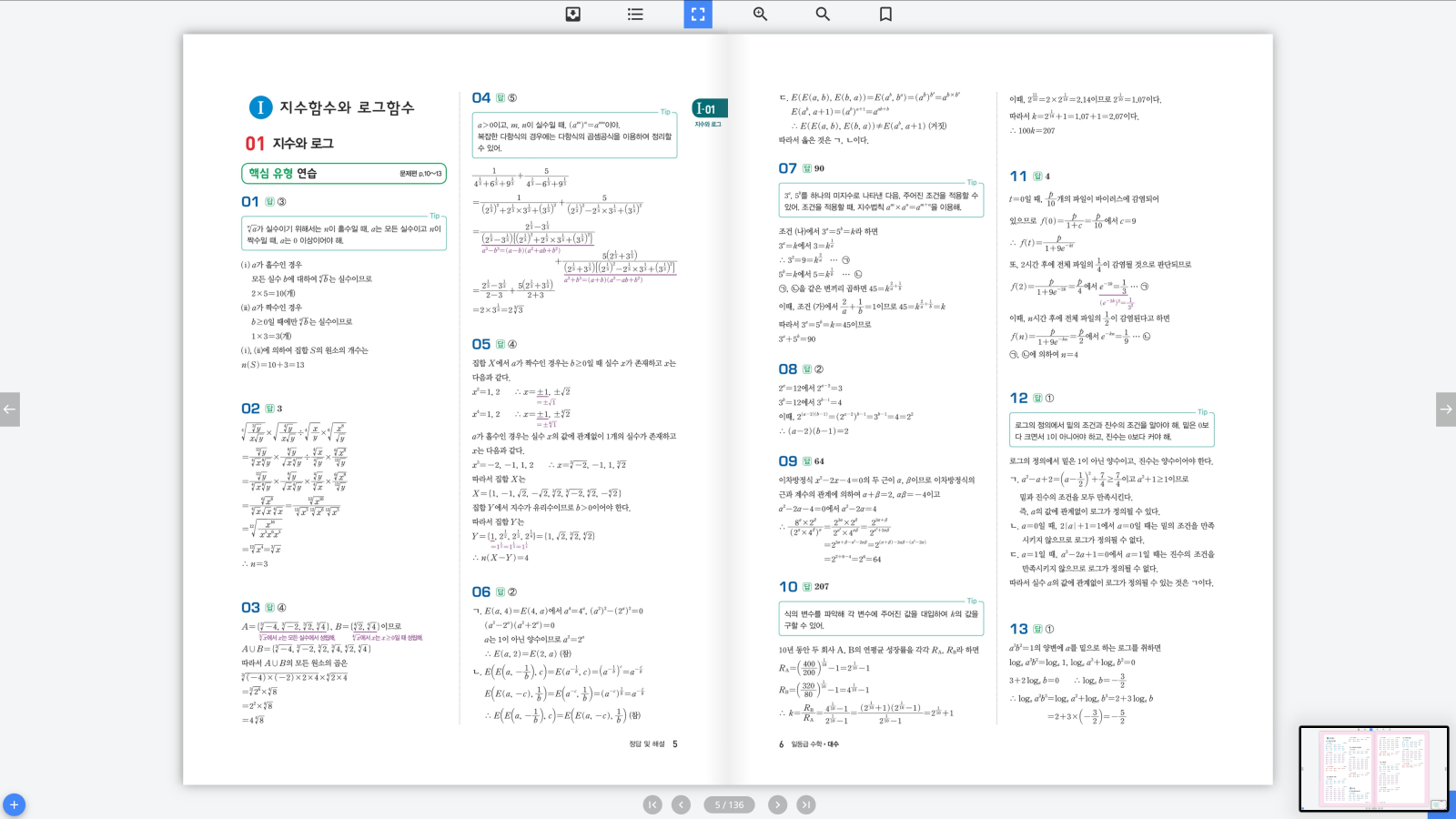
Task: Advance one page in bottom bar
Action: (x=777, y=804)
